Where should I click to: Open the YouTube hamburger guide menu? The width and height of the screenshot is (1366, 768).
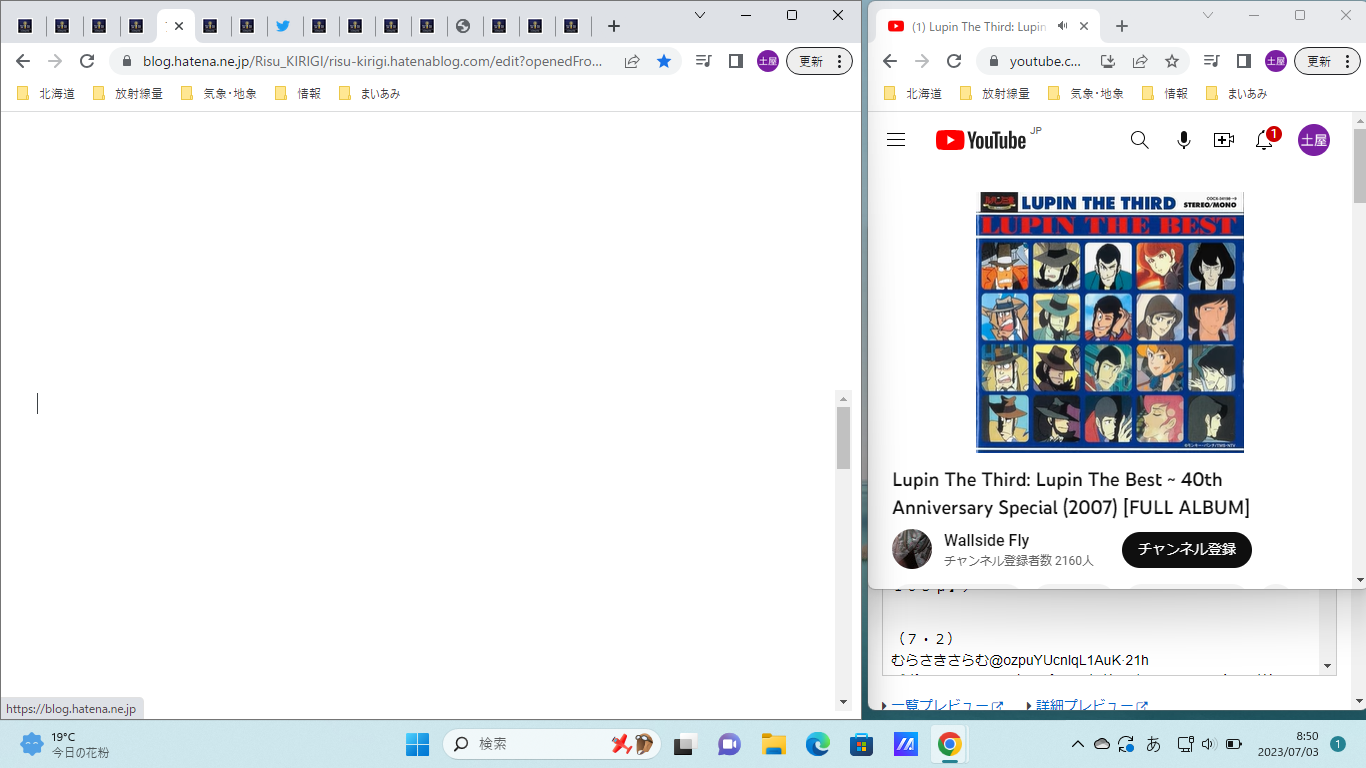(x=896, y=140)
